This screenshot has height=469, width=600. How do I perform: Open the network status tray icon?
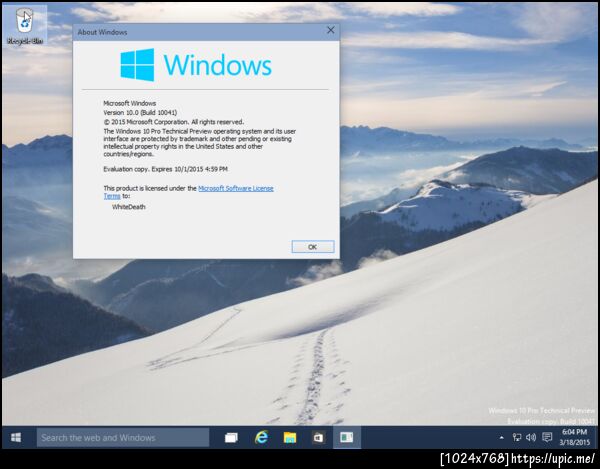tap(517, 437)
